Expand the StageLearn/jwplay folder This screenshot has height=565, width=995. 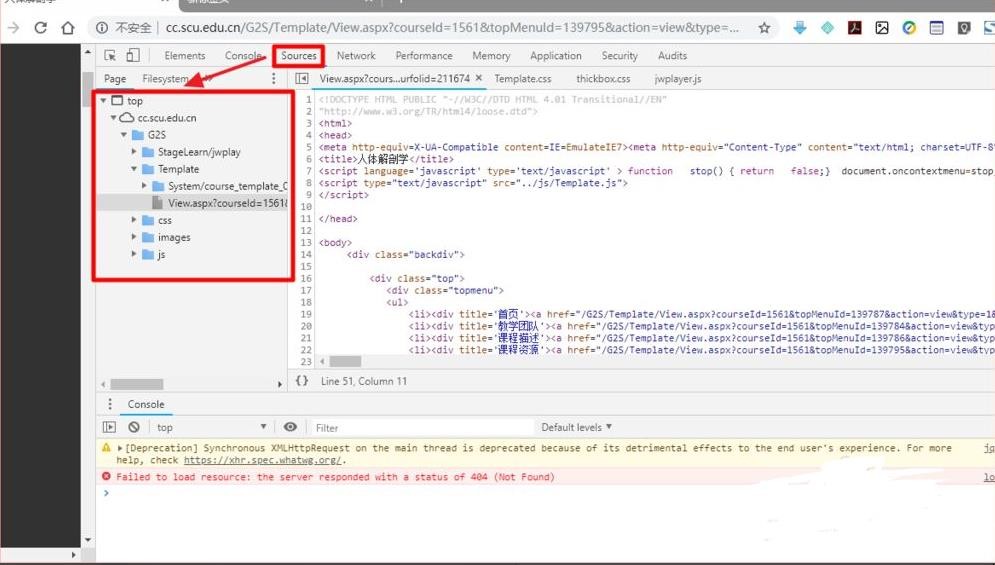pos(134,152)
